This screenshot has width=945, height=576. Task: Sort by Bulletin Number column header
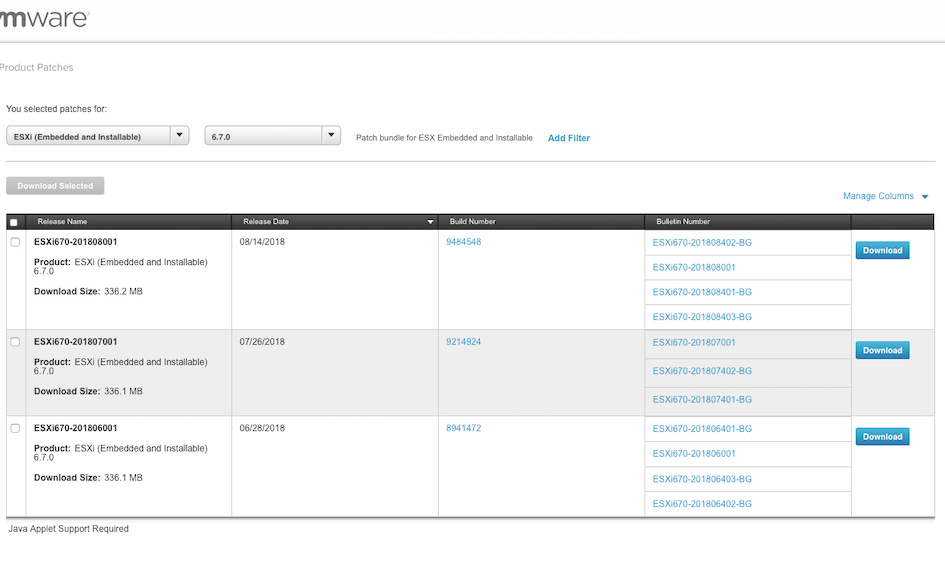coord(683,222)
